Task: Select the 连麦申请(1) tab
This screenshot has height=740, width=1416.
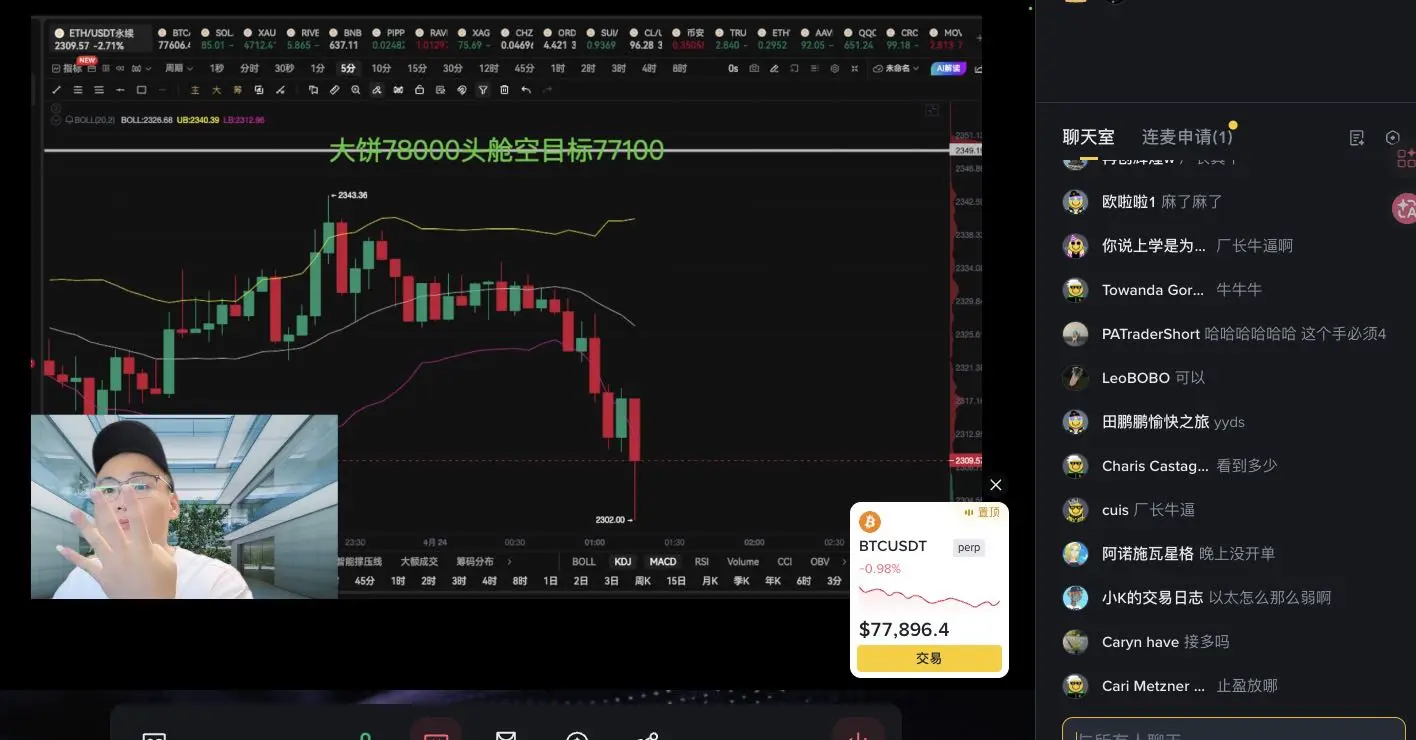Action: pos(1187,137)
